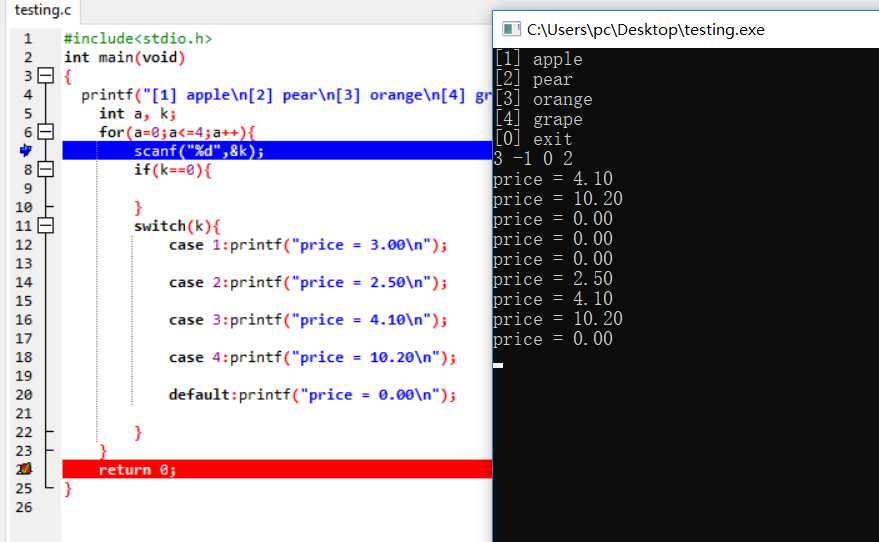The width and height of the screenshot is (879, 542).
Task: Collapse the main function fold at line 3
Action: [x=45, y=76]
